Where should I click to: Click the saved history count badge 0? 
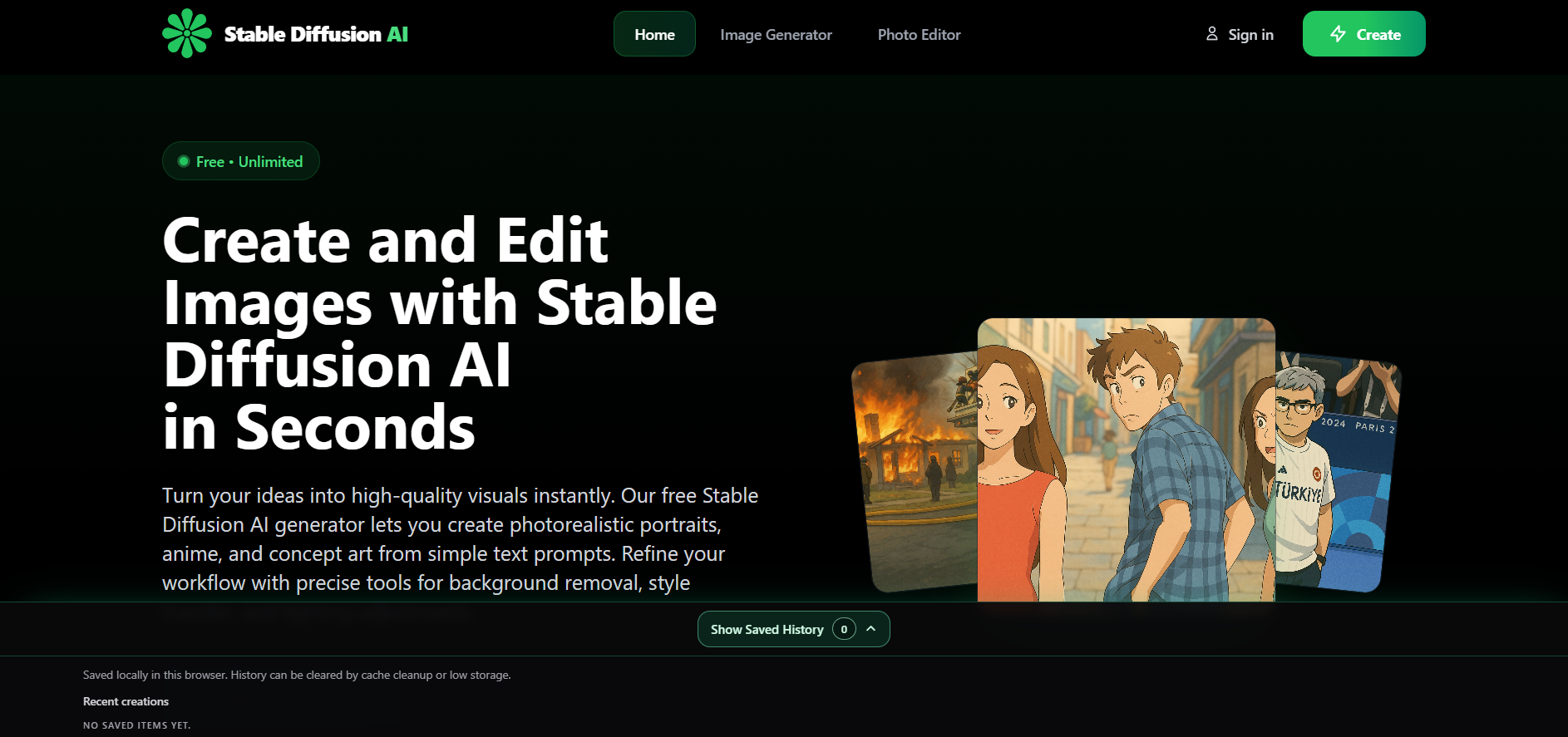pos(844,629)
